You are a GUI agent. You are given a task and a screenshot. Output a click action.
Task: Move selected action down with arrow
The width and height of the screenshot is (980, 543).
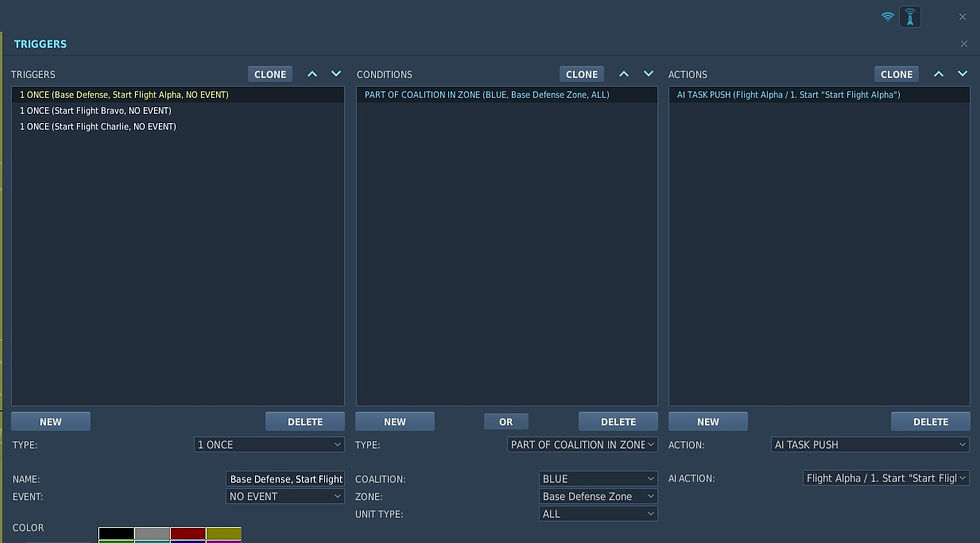click(962, 74)
